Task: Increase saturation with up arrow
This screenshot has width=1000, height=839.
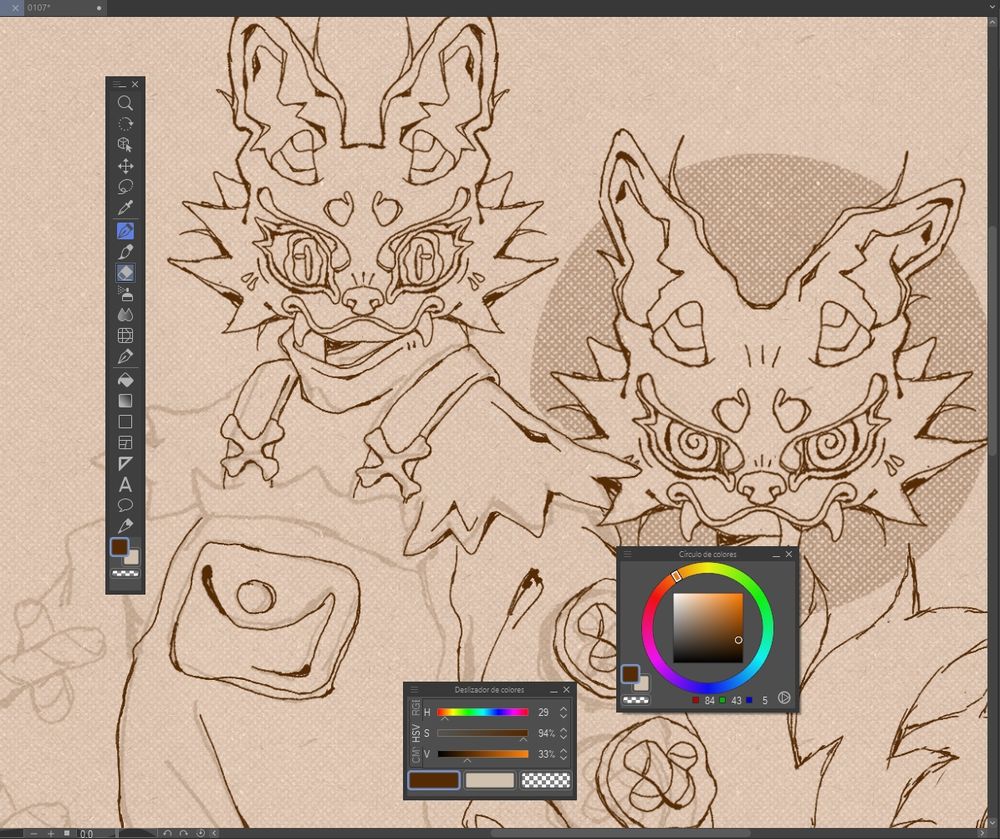Action: click(x=564, y=729)
